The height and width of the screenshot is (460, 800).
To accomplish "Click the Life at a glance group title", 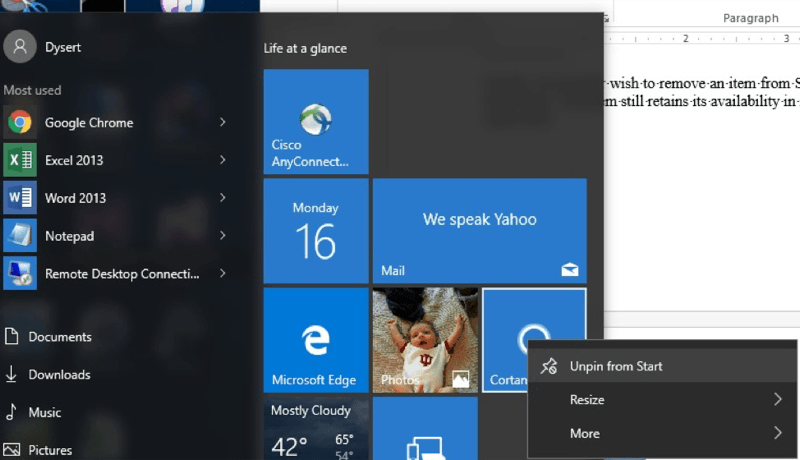I will [x=305, y=48].
